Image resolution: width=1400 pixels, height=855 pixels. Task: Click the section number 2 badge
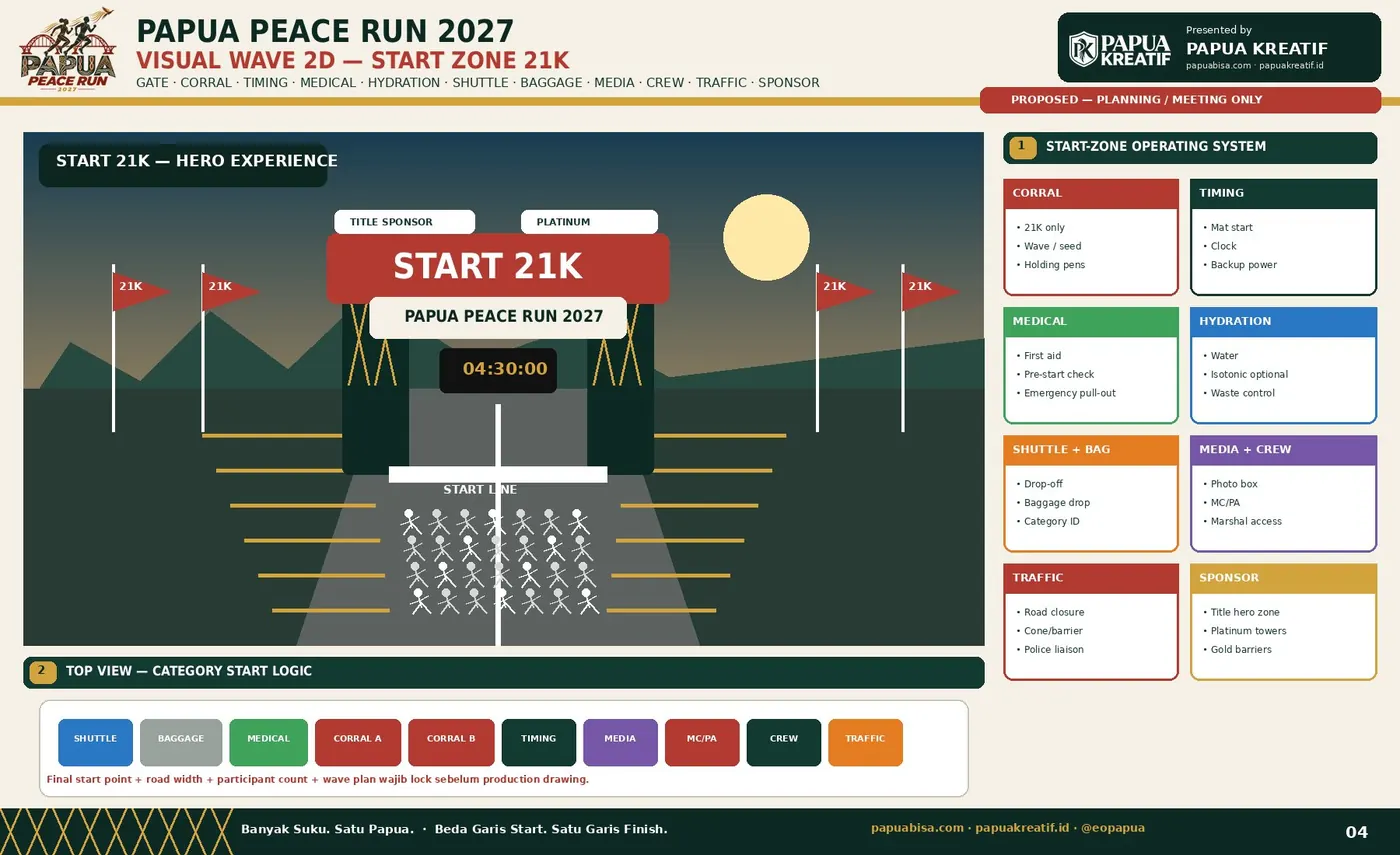(x=42, y=672)
